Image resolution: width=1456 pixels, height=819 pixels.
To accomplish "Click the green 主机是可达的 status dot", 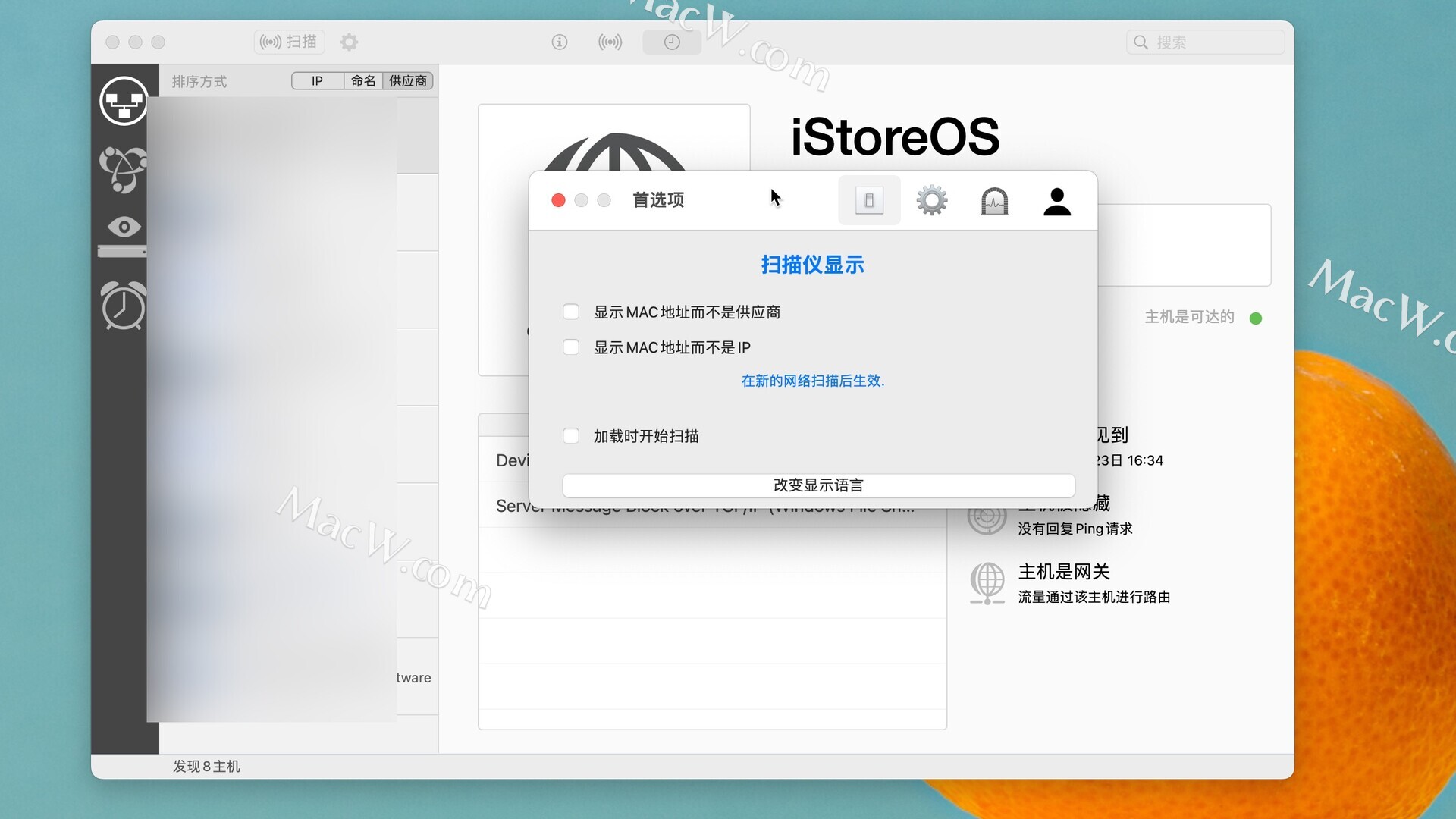I will point(1256,318).
